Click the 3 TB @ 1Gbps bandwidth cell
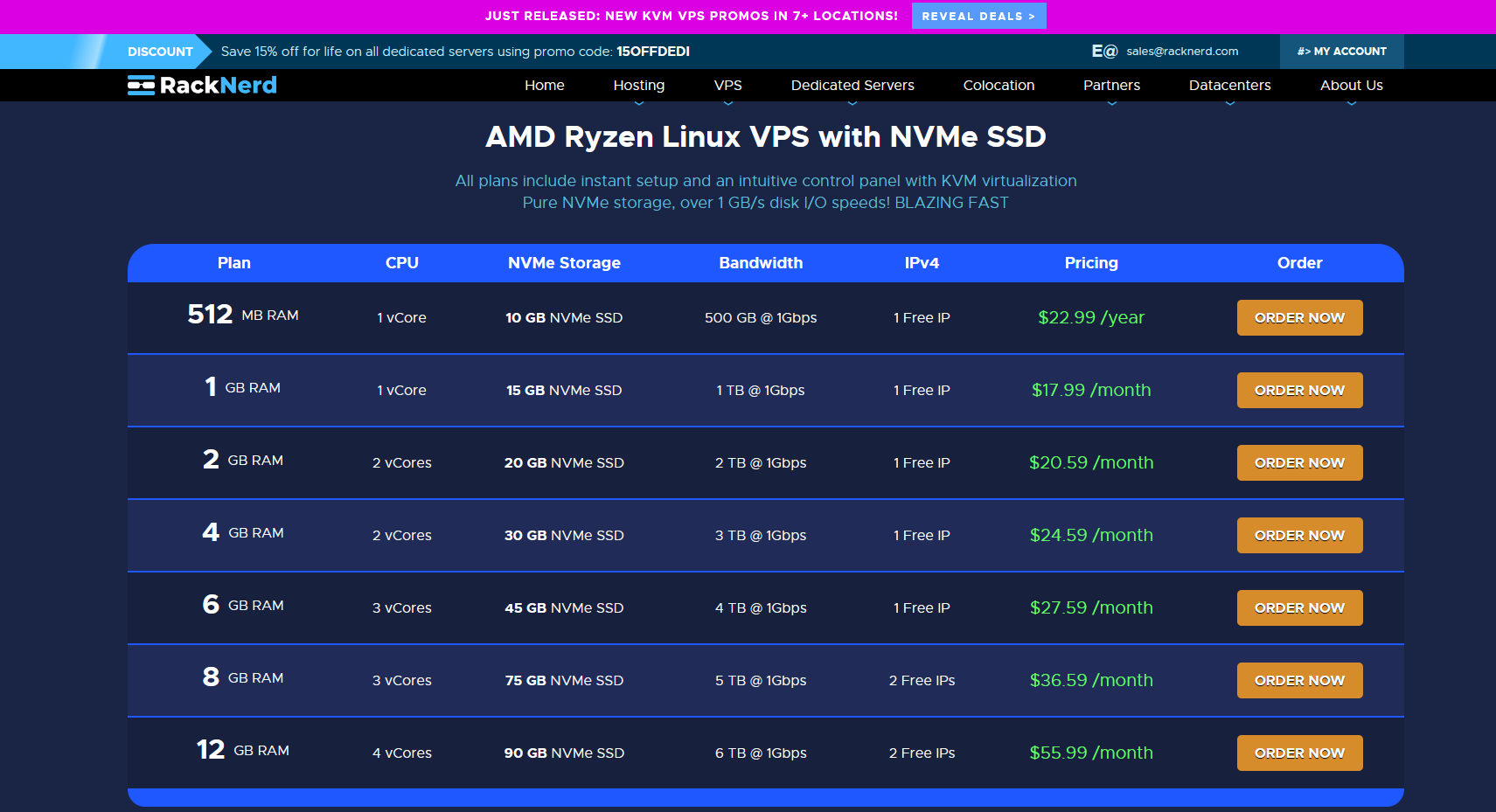The width and height of the screenshot is (1496, 812). pos(761,536)
